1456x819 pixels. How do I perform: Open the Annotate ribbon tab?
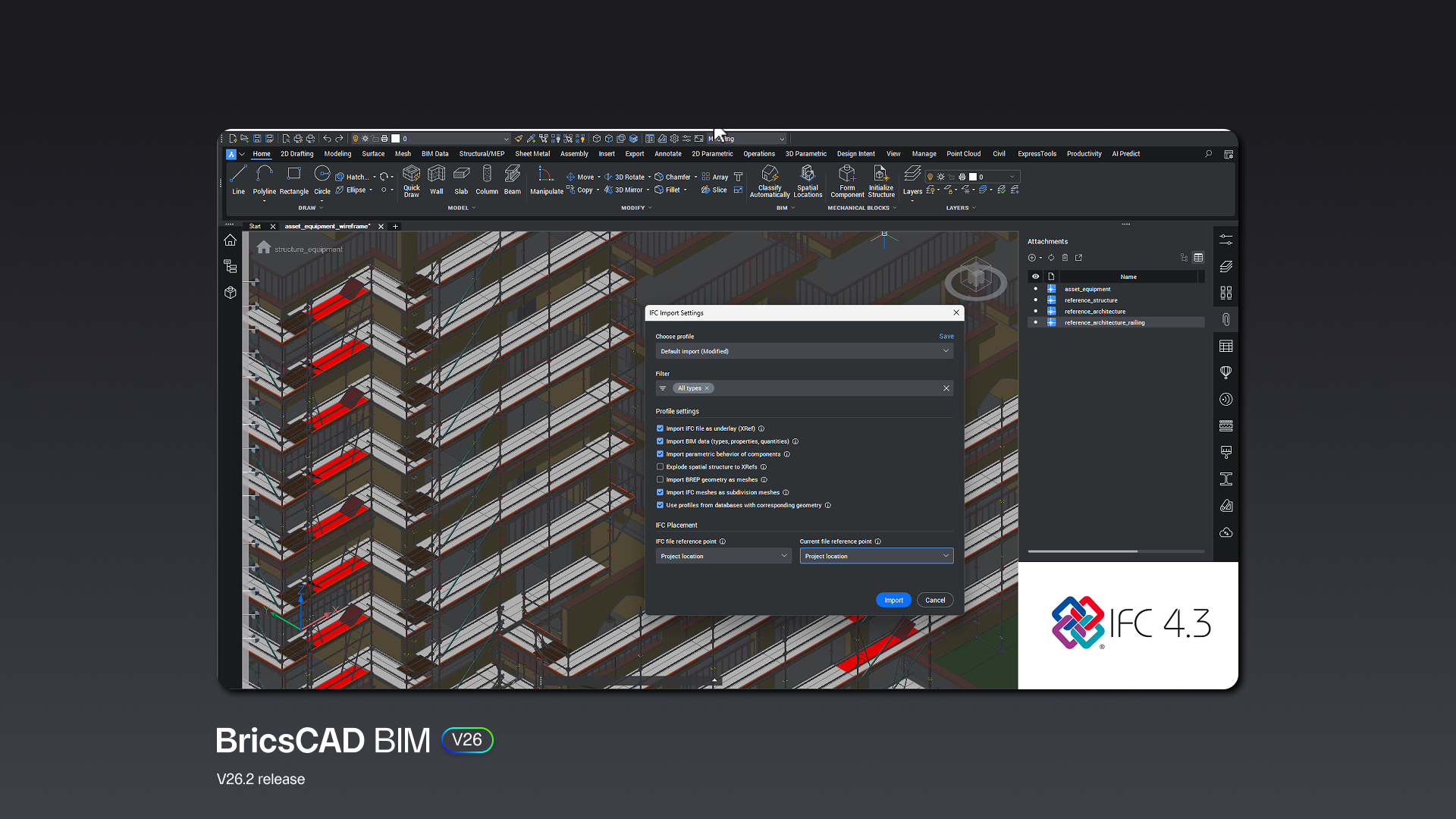pyautogui.click(x=668, y=153)
